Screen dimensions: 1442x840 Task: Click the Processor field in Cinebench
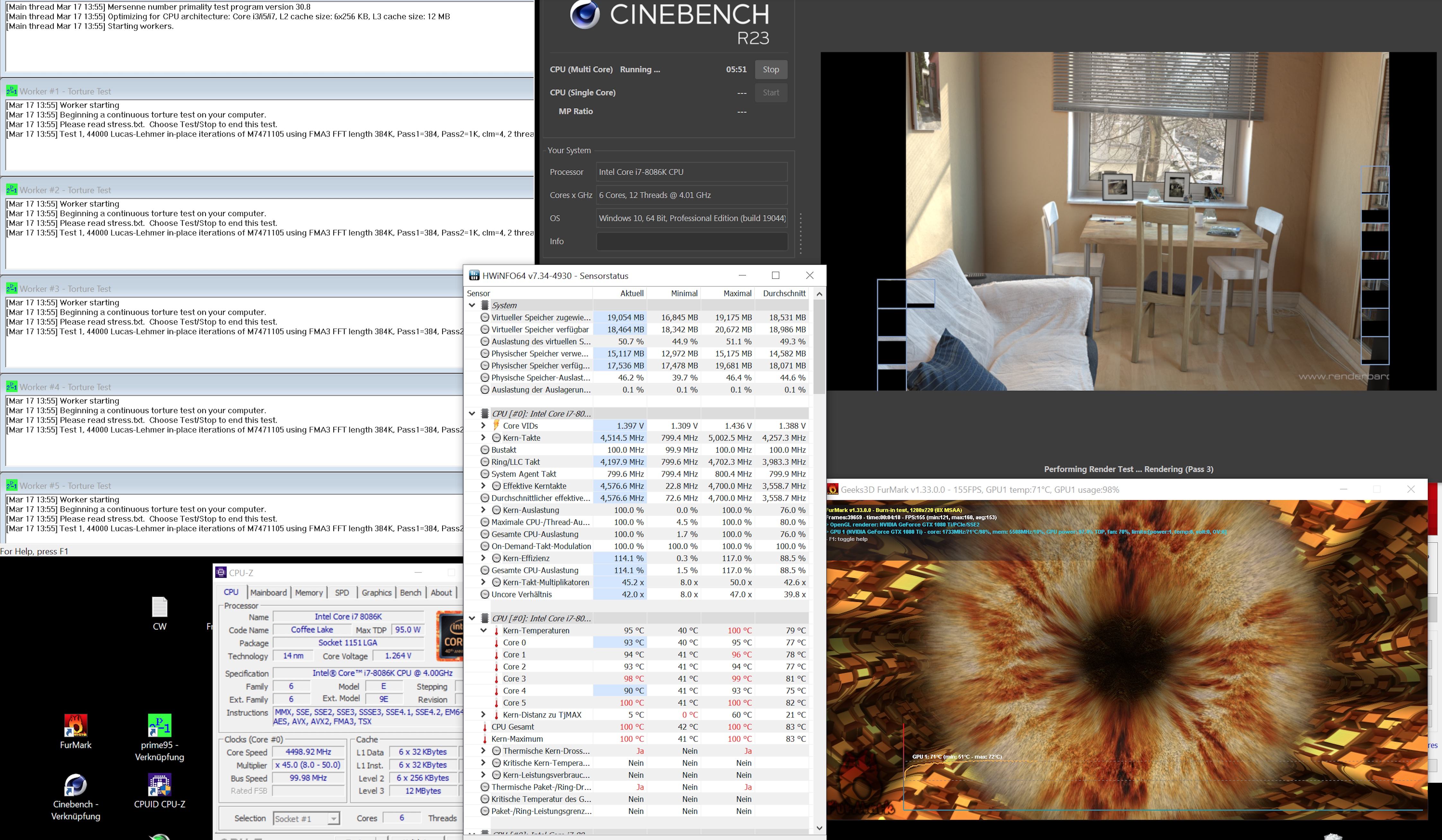coord(692,172)
